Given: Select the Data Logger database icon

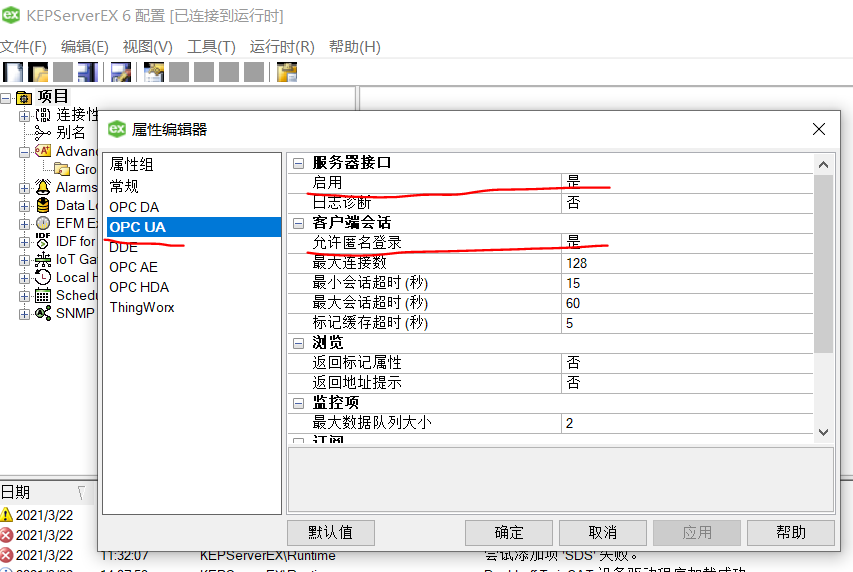Looking at the screenshot, I should [x=43, y=205].
